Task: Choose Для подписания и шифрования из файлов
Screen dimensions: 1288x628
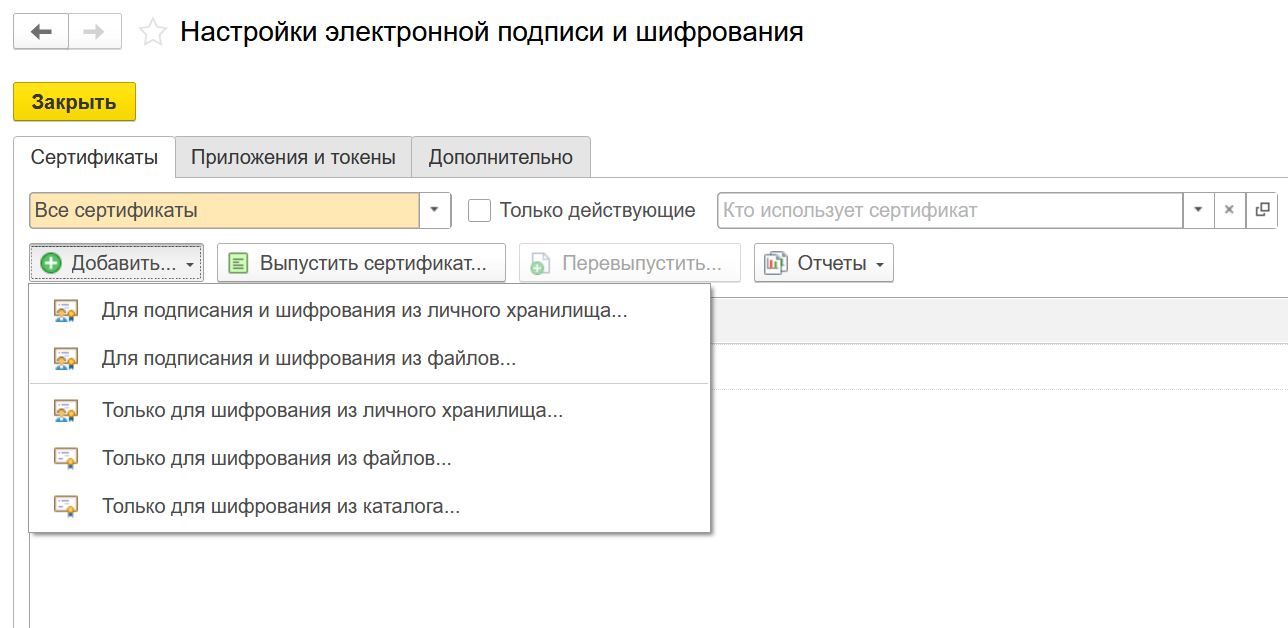Action: [309, 358]
